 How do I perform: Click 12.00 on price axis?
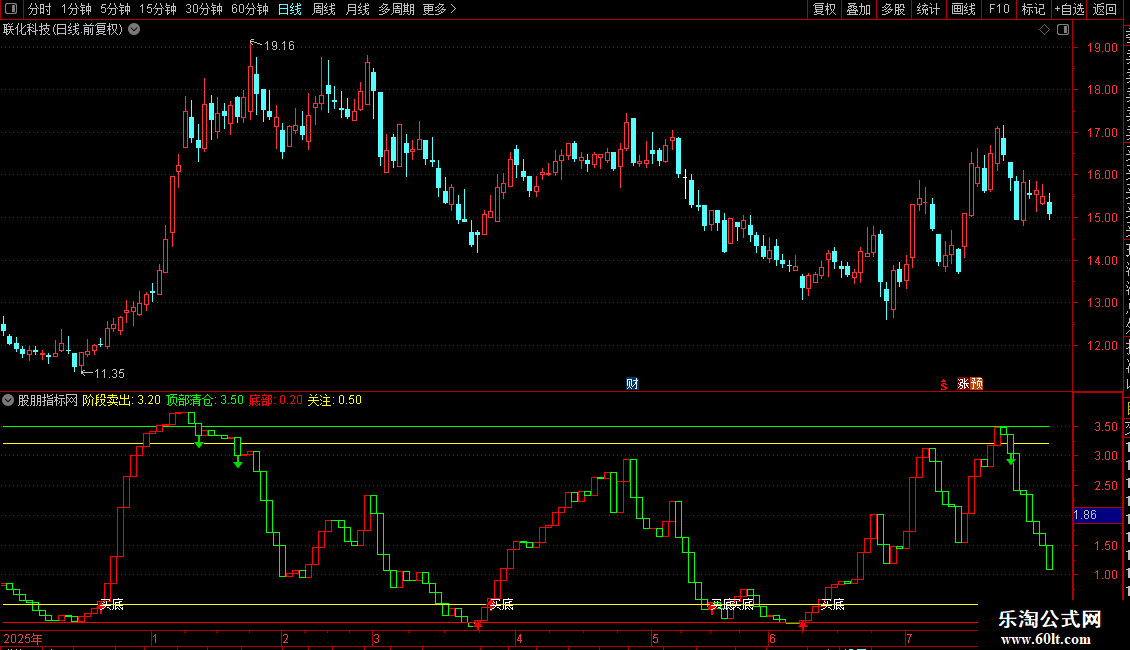click(x=1102, y=346)
